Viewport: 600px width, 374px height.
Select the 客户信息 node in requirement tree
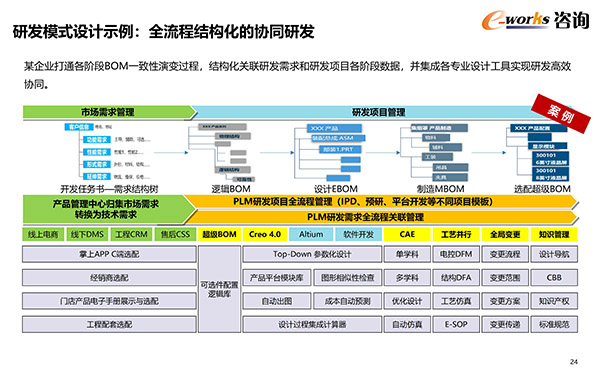tap(79, 127)
